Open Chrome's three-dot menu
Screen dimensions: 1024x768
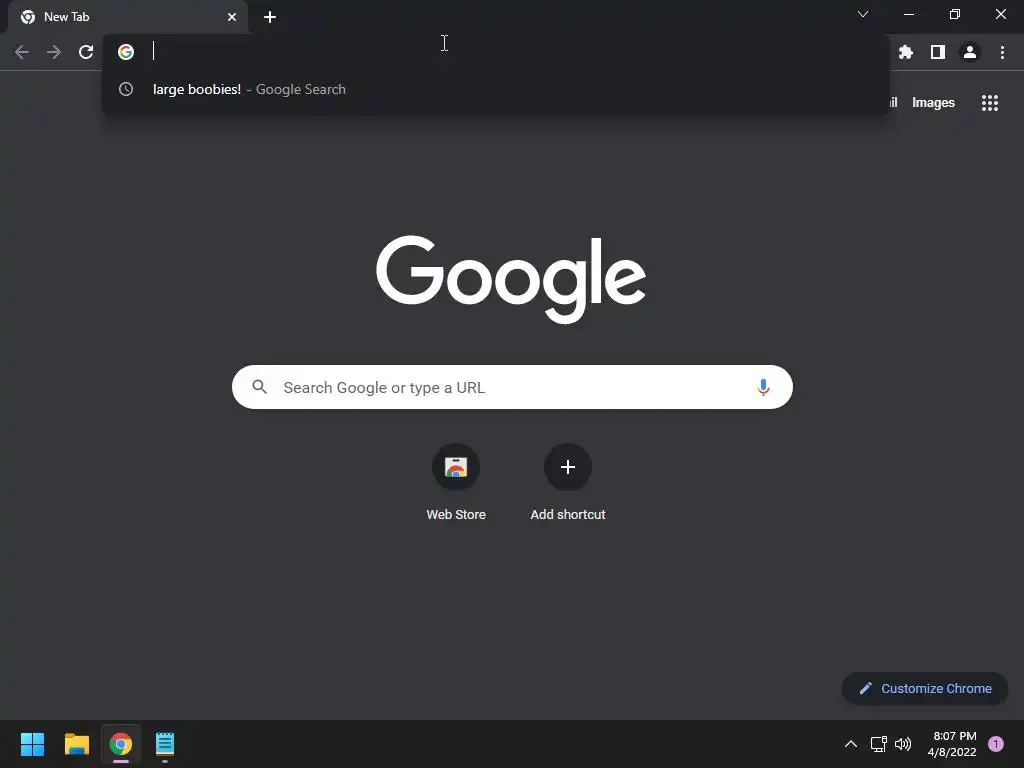(x=1002, y=52)
